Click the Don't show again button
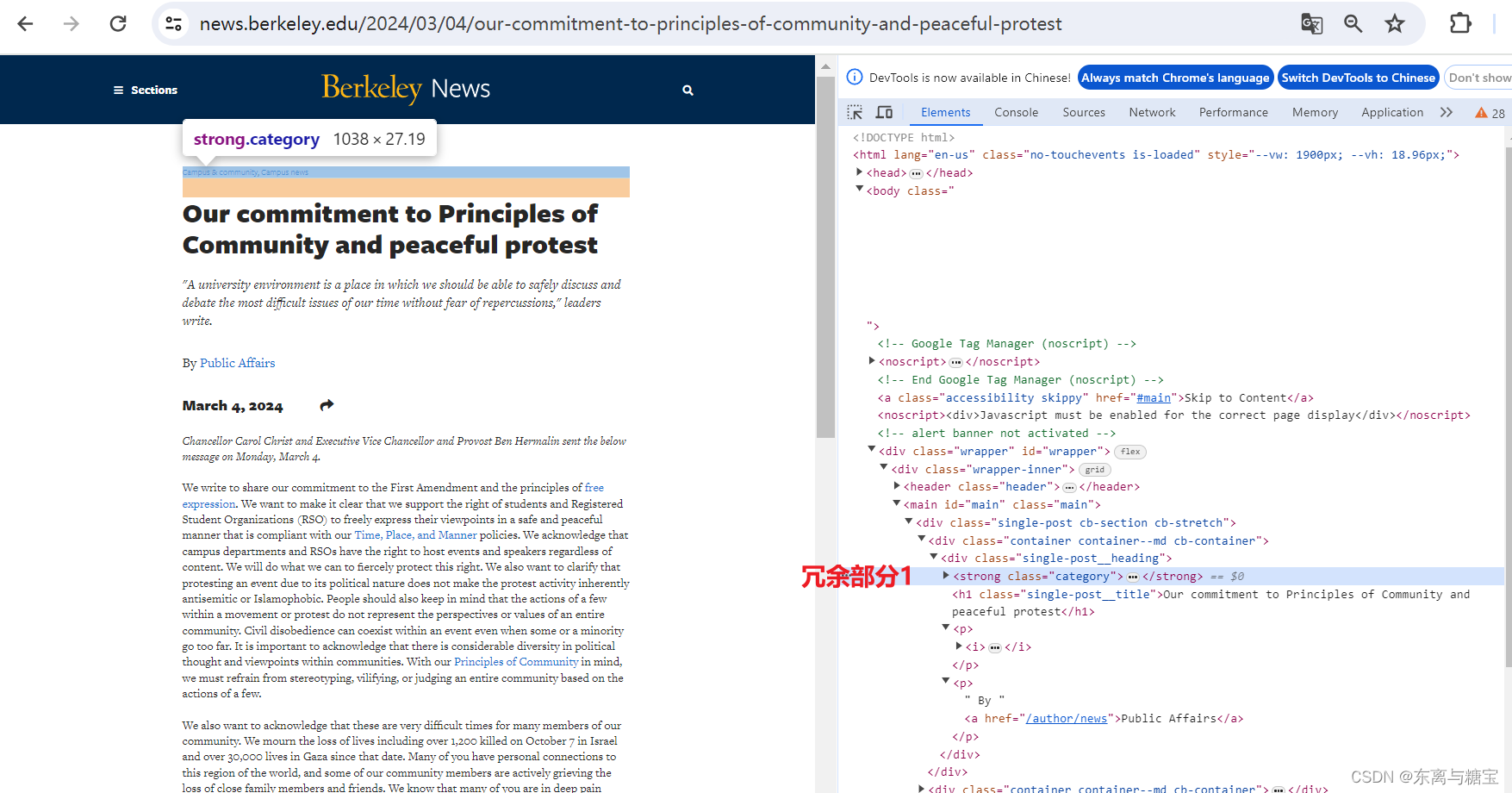This screenshot has width=1512, height=793. [x=1478, y=78]
